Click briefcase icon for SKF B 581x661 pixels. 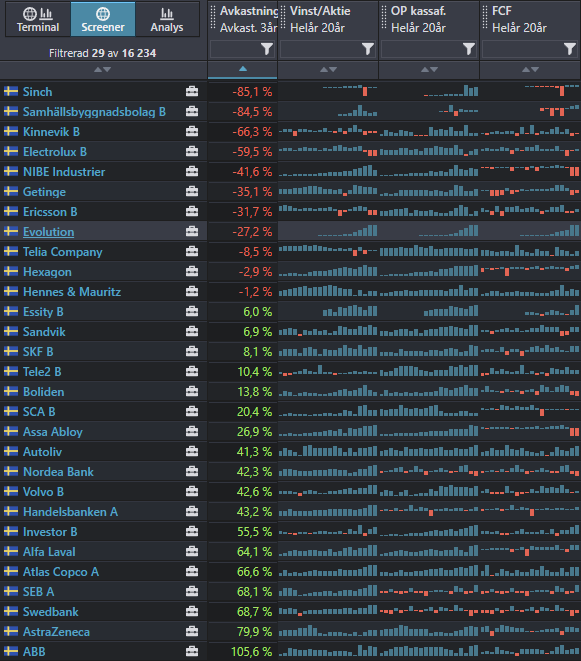pos(192,351)
